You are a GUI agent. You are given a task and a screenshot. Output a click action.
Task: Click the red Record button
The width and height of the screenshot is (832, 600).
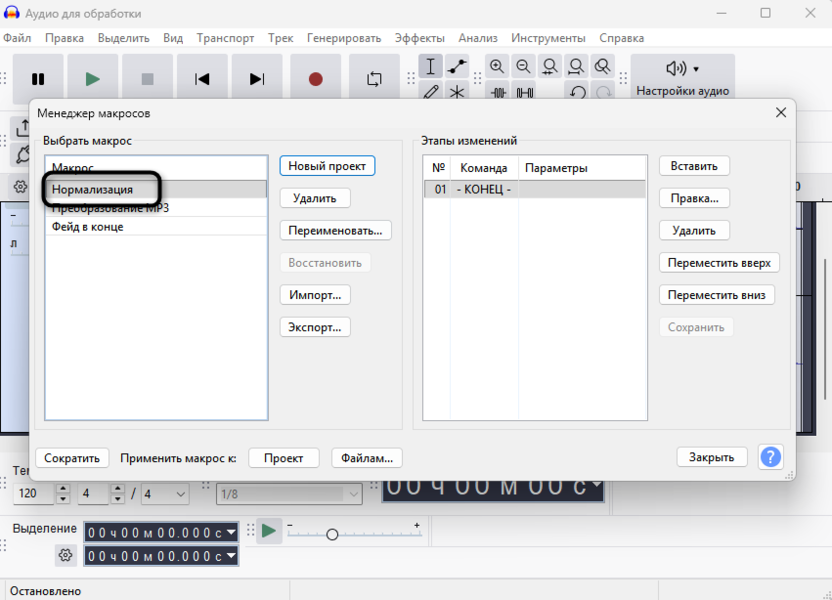click(x=315, y=79)
